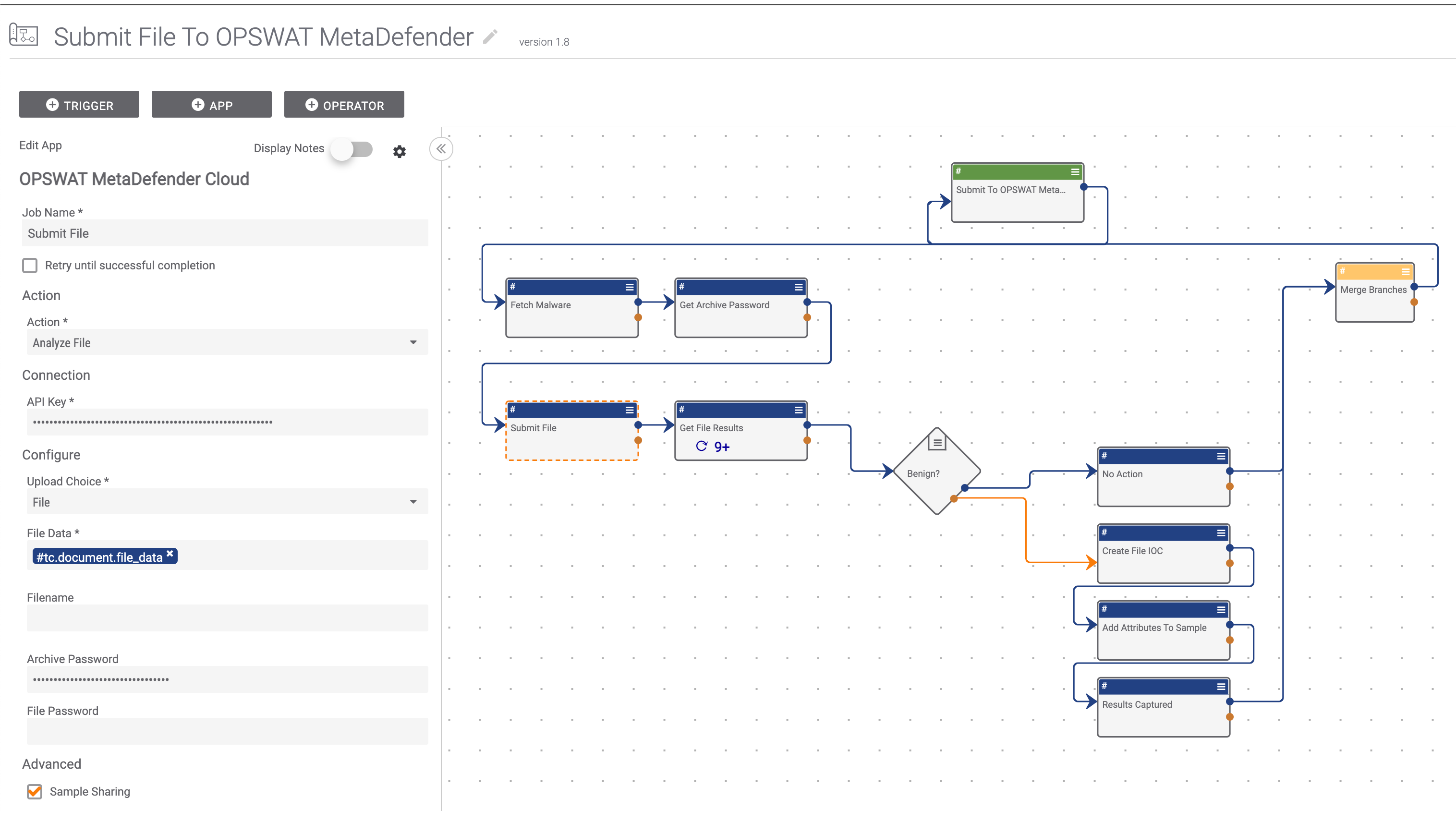Open the Action dropdown showing Analyze File
1456x822 pixels.
227,342
